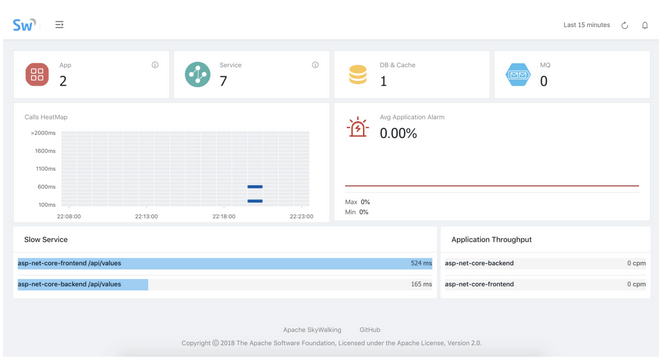
Task: Click the Min 0% label
Action: click(x=356, y=212)
